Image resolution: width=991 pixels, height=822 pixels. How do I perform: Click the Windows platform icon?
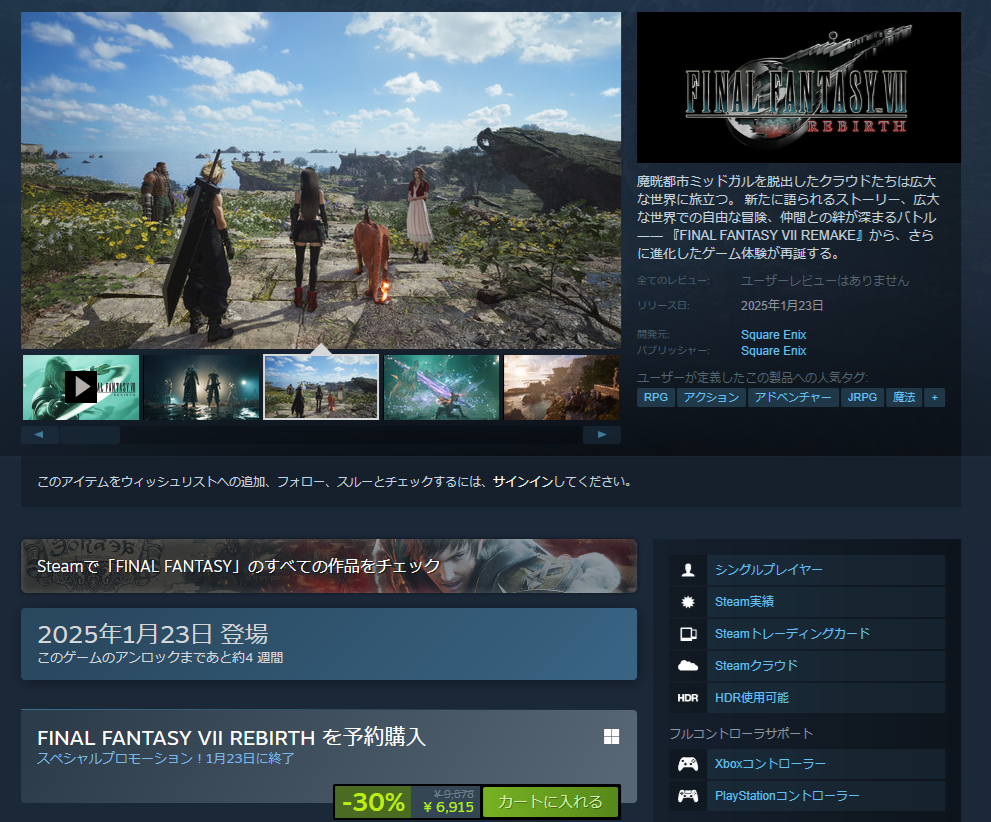611,737
